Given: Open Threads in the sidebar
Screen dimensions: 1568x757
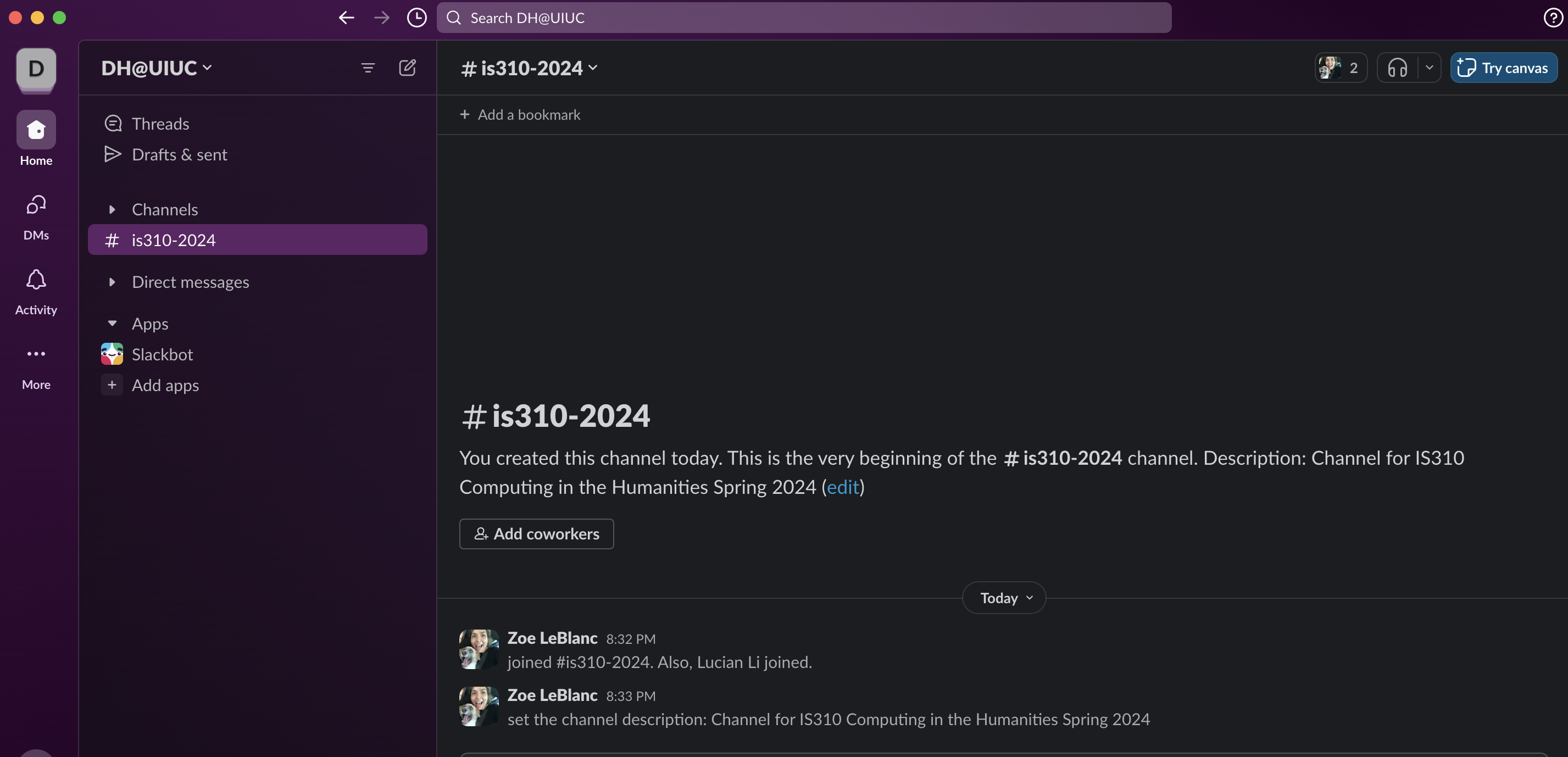Looking at the screenshot, I should pos(160,124).
